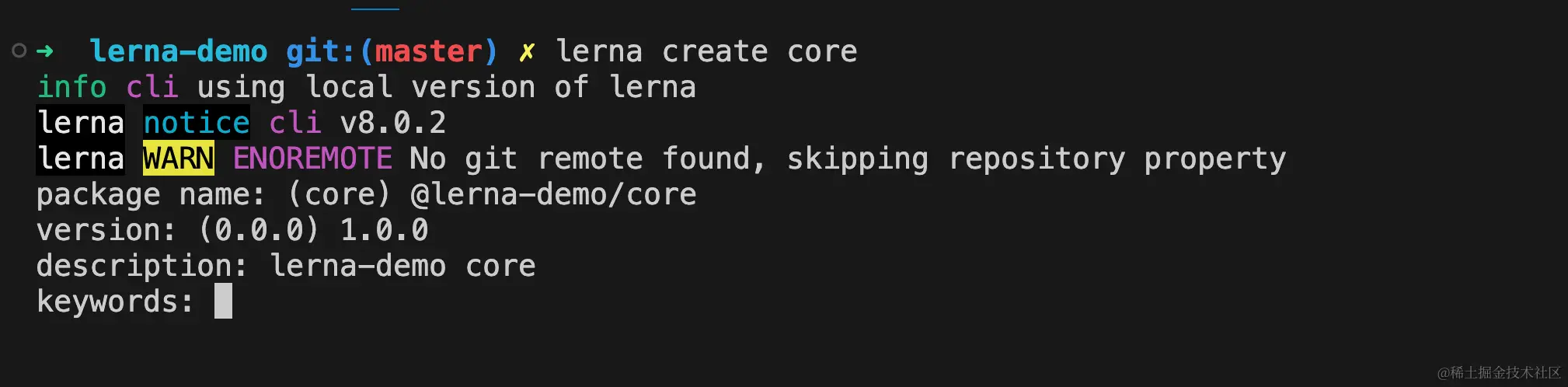
Task: Click the ENOREMOTE error code
Action: click(312, 159)
